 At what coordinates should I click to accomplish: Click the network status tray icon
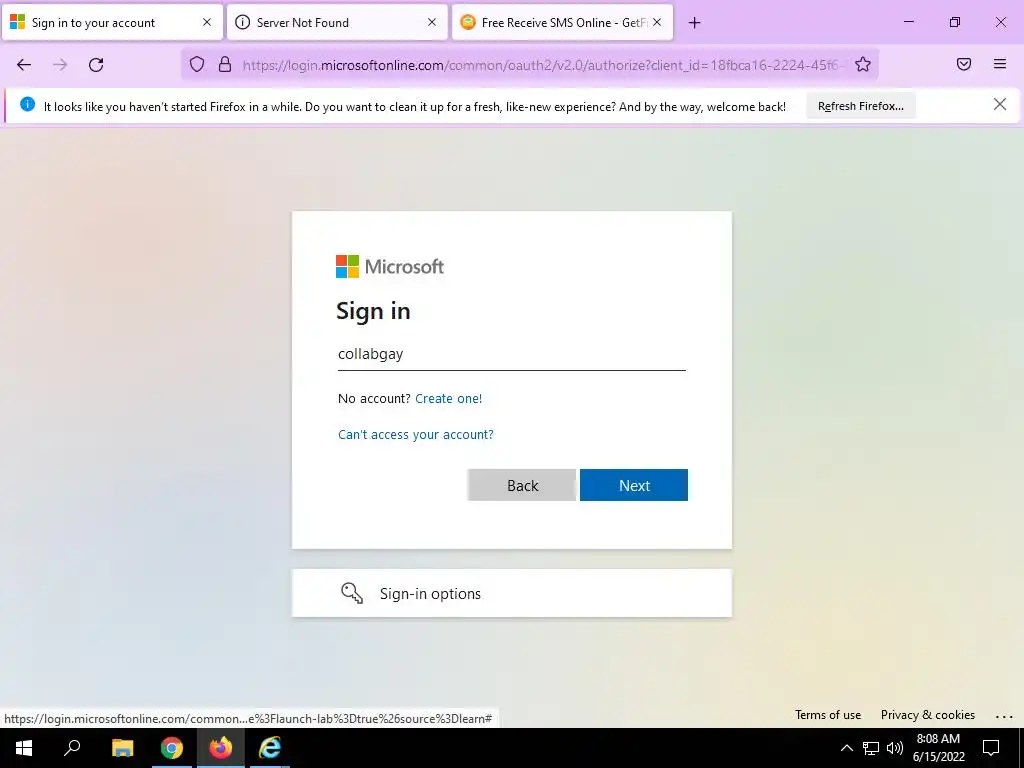pyautogui.click(x=871, y=748)
